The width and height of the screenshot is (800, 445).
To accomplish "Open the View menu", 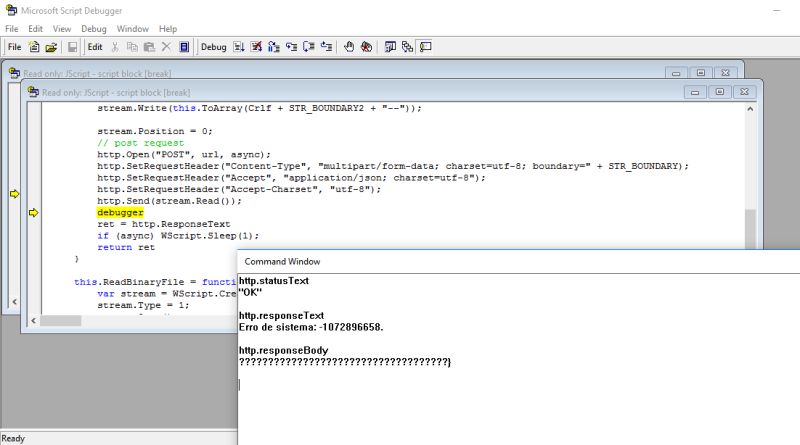I will pyautogui.click(x=62, y=29).
